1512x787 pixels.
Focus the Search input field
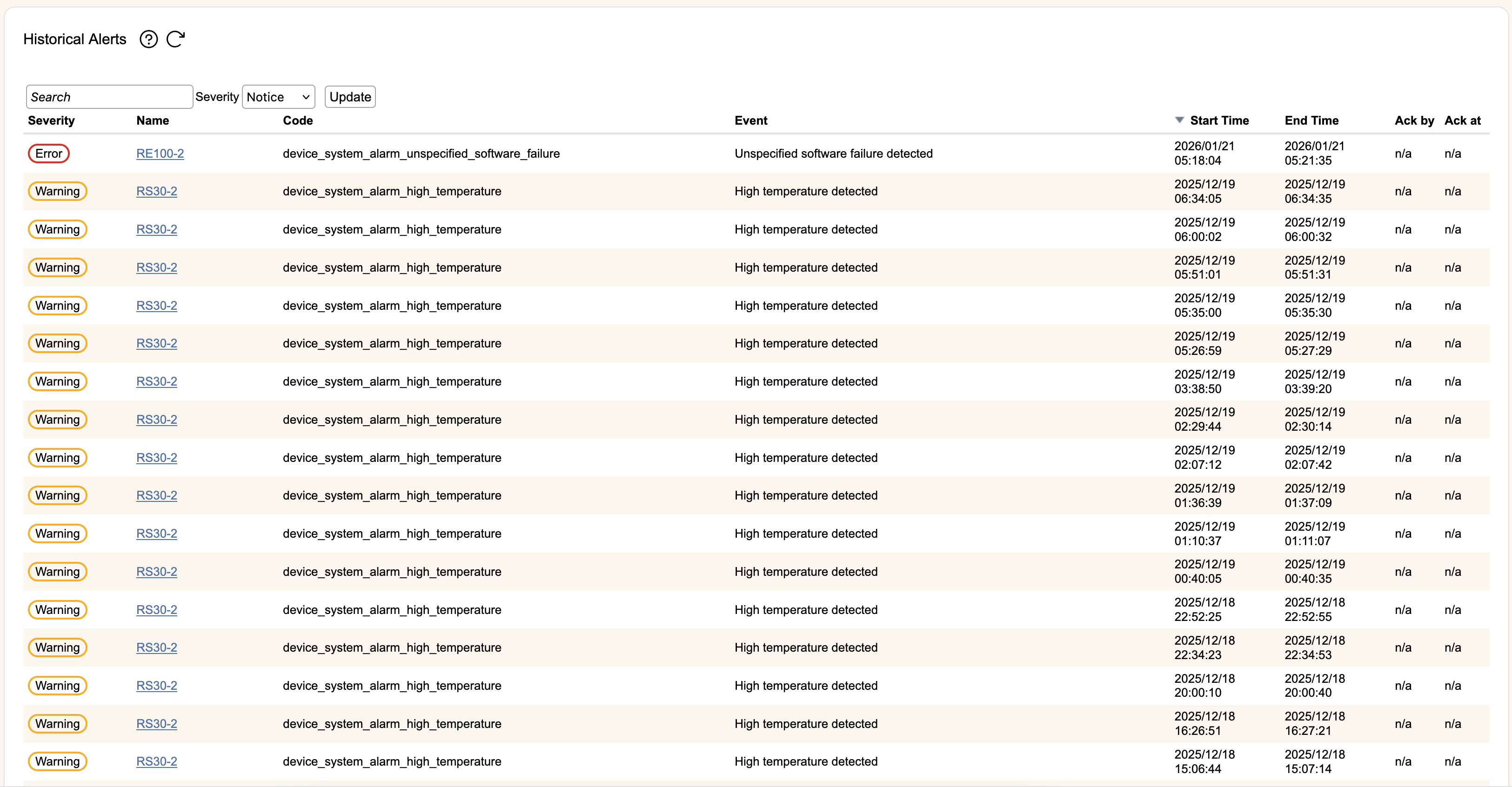coord(109,97)
